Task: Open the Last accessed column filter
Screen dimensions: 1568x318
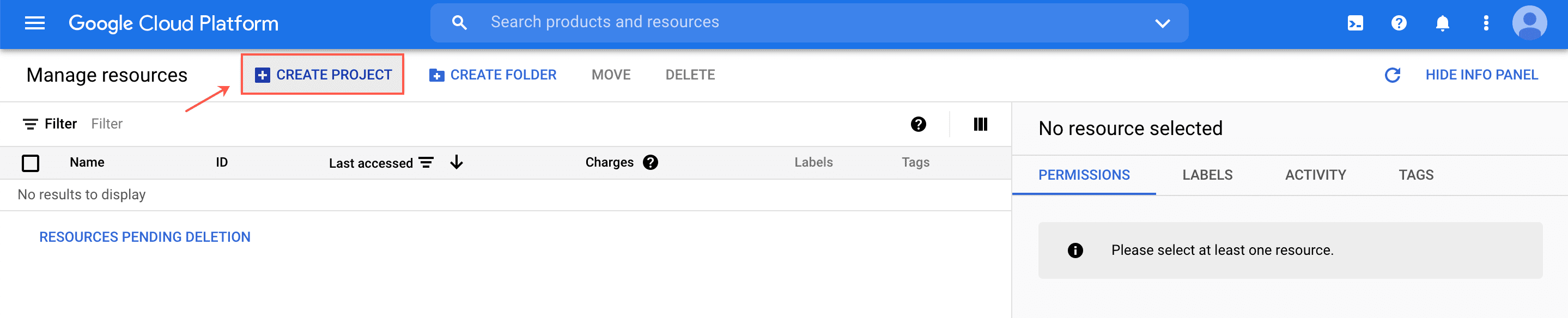Action: pyautogui.click(x=427, y=162)
